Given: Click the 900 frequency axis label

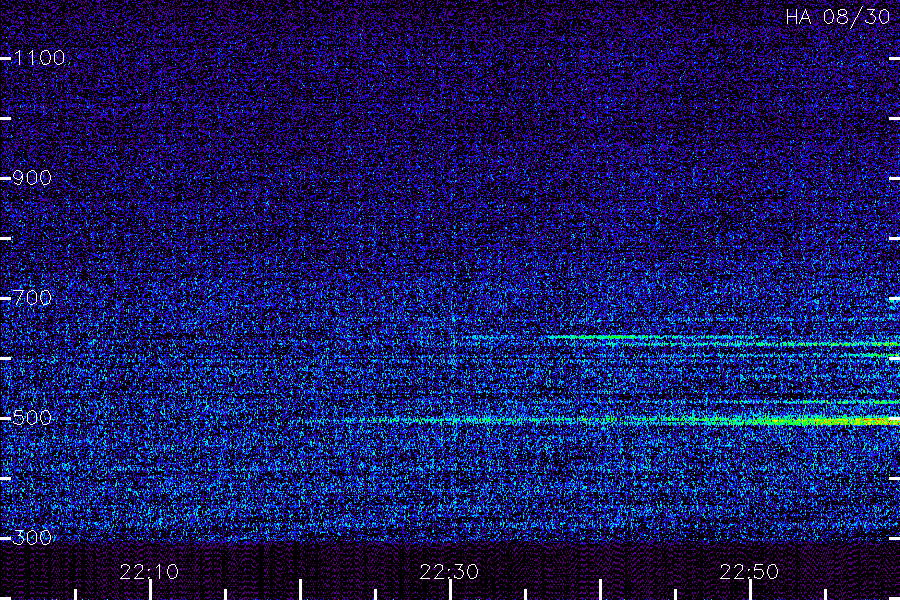Looking at the screenshot, I should [x=32, y=178].
